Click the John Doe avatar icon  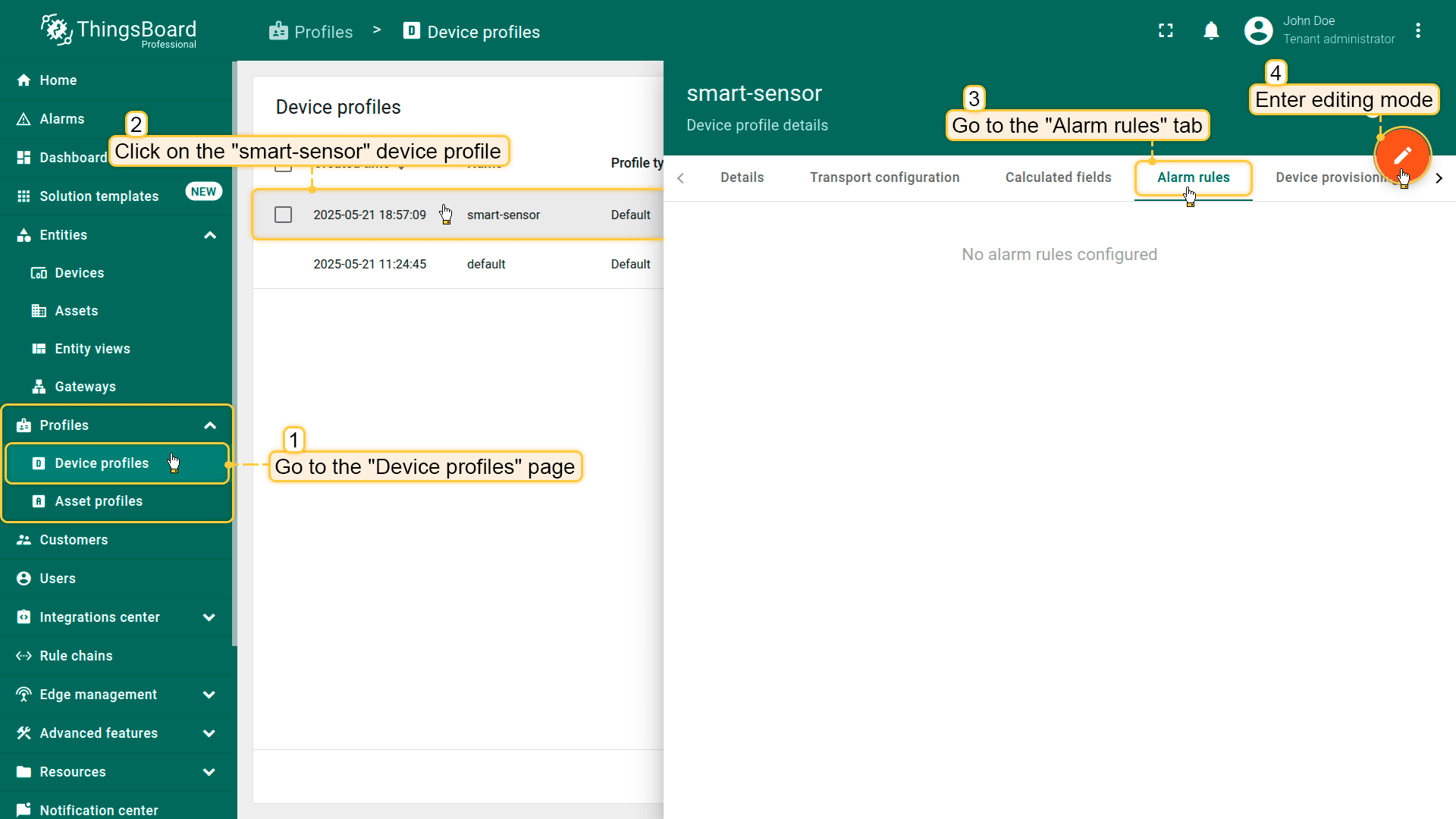coord(1258,31)
